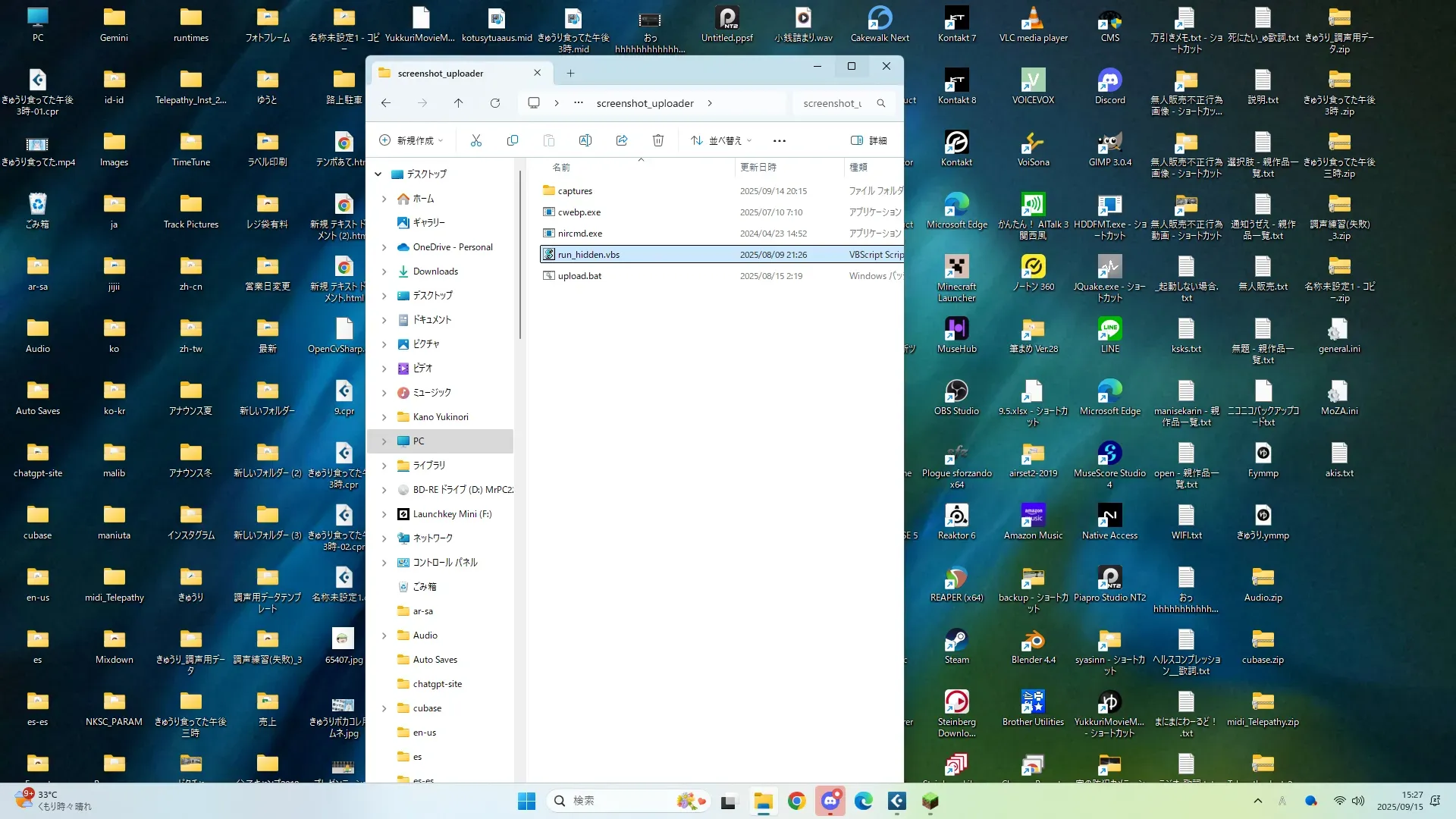The width and height of the screenshot is (1456, 819).
Task: Select the upload.bat file
Action: [580, 276]
